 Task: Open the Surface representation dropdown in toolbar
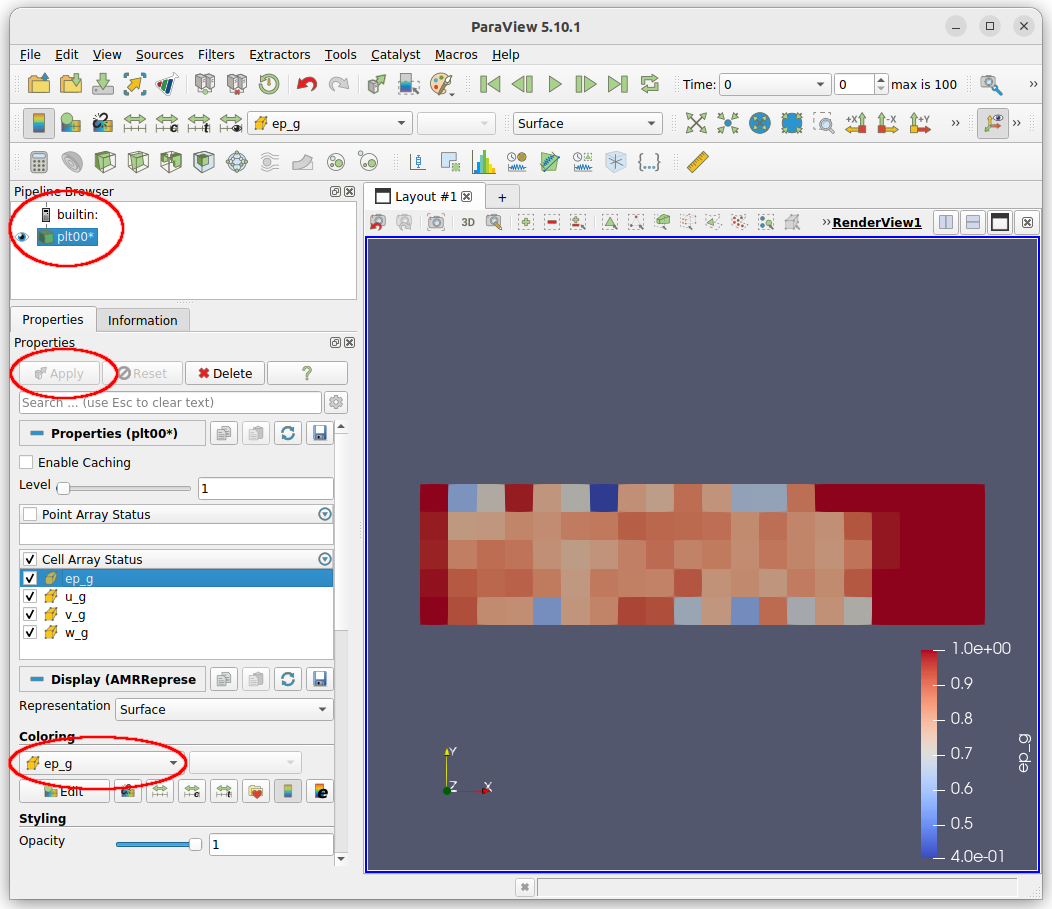coord(587,123)
